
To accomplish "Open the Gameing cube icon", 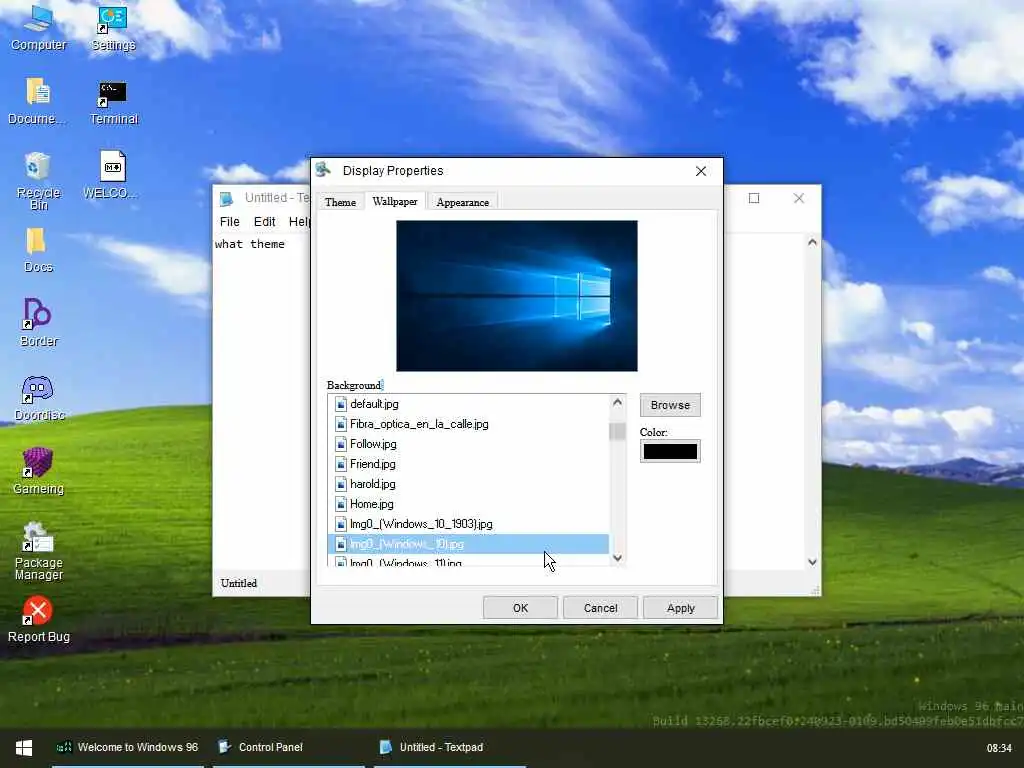I will [x=38, y=471].
